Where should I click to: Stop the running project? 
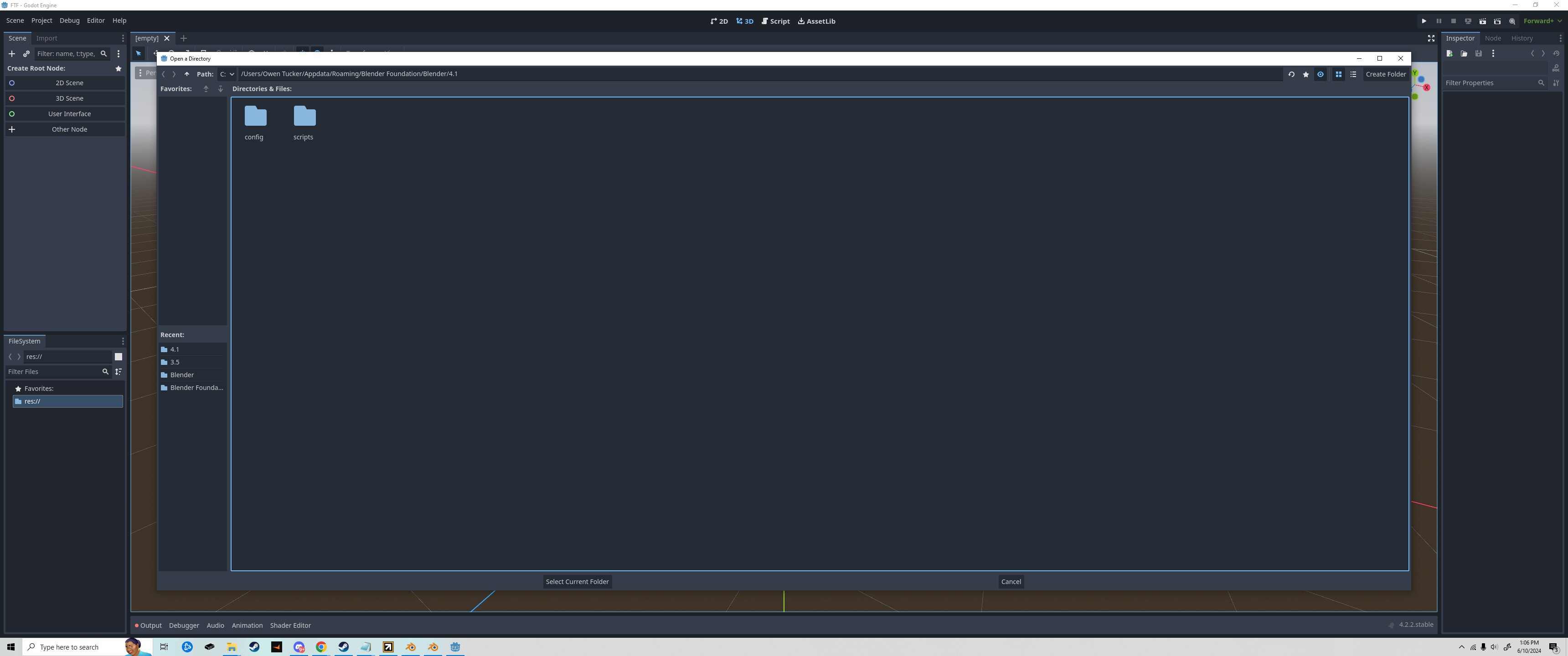click(x=1454, y=21)
